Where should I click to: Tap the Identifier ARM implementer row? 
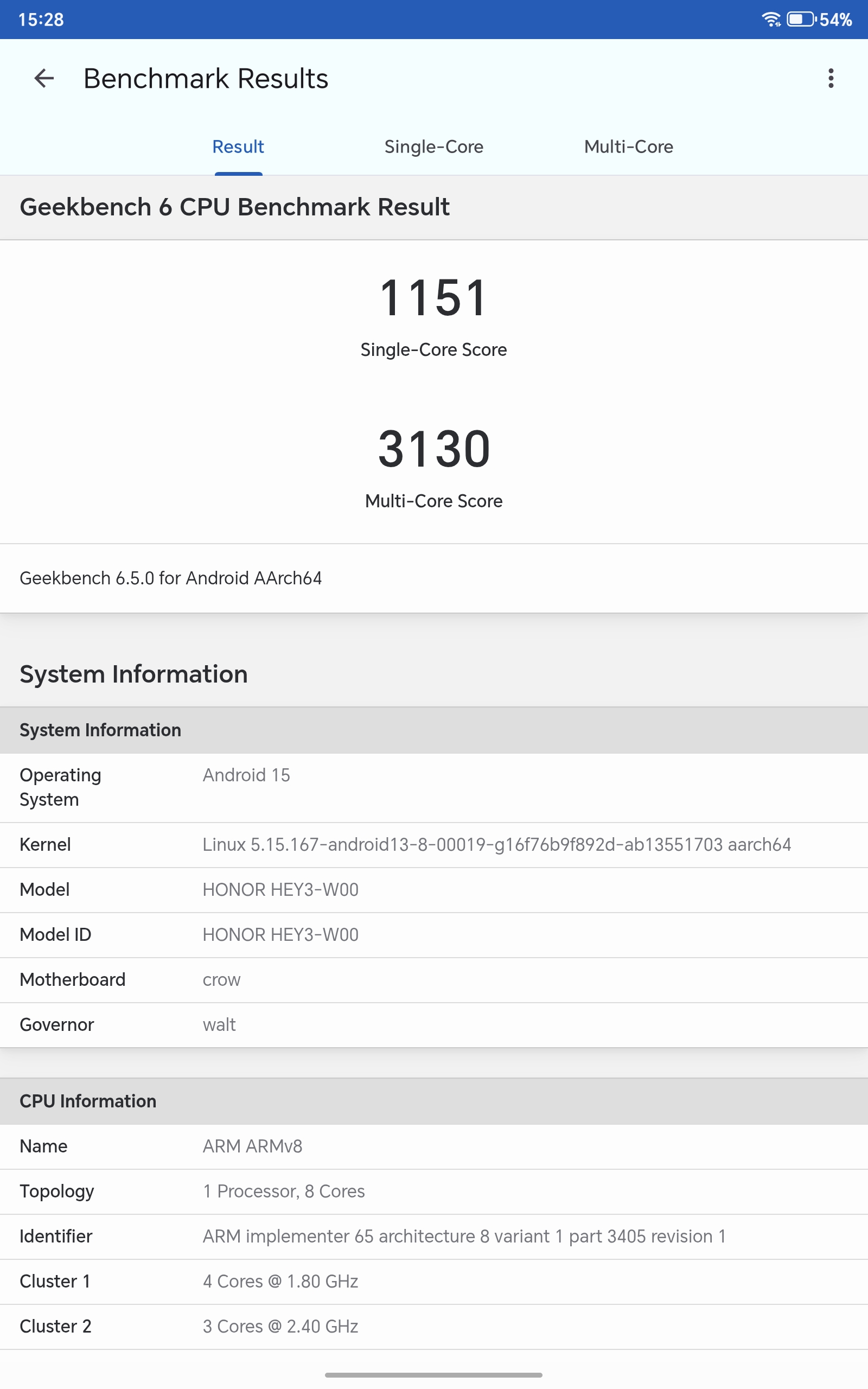[x=433, y=1237]
